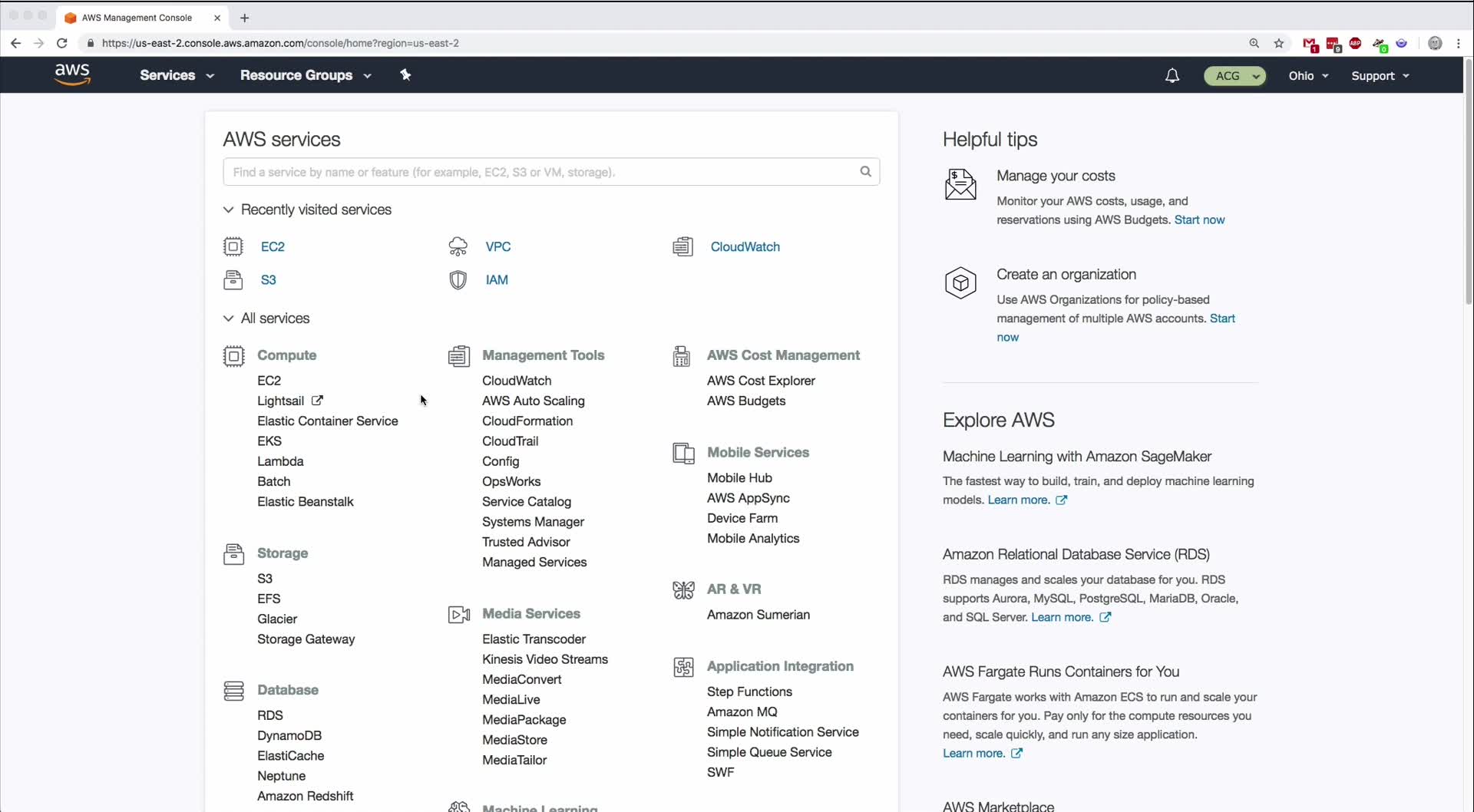Open the Support menu
Viewport: 1474px width, 812px height.
1380,76
